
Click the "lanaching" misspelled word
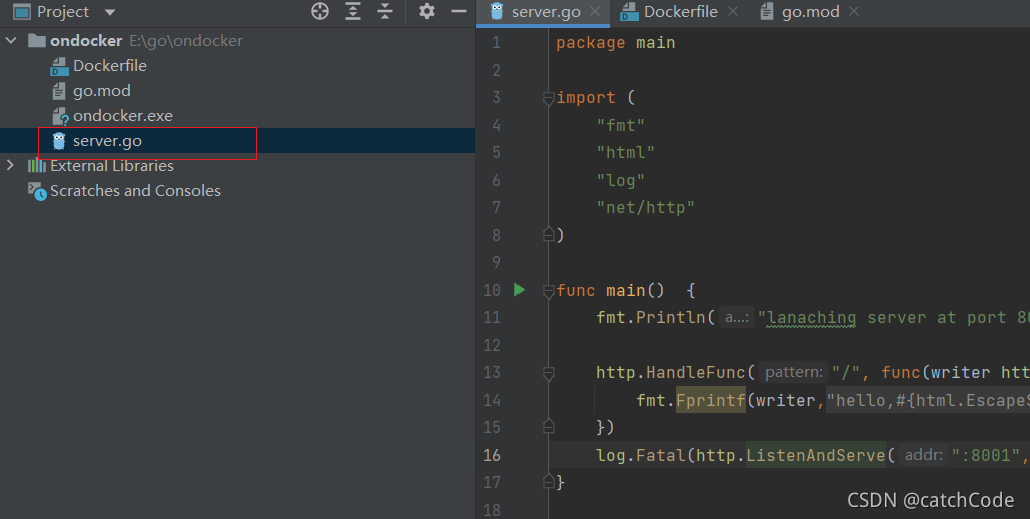pos(811,318)
